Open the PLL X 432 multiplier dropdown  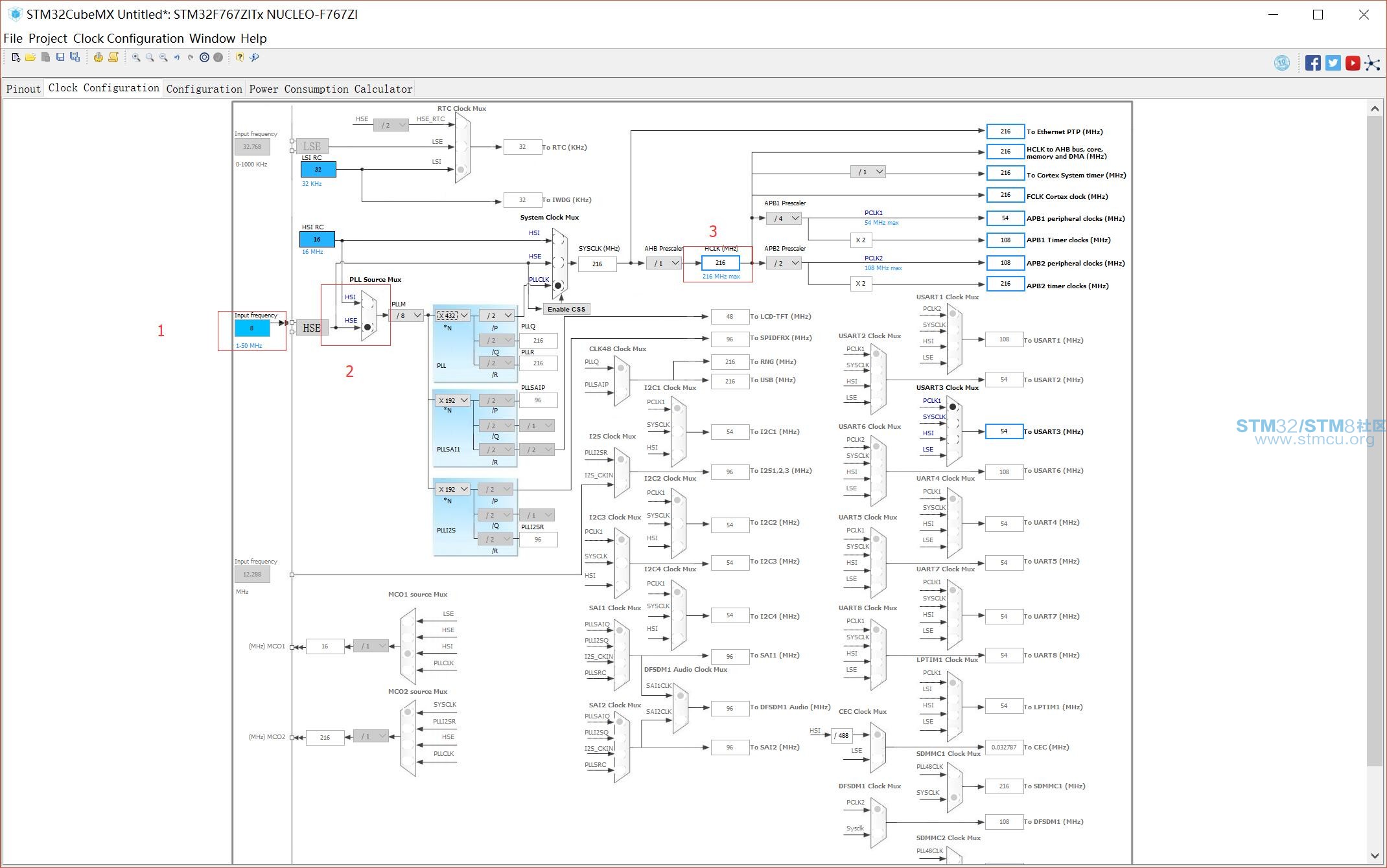pyautogui.click(x=452, y=315)
